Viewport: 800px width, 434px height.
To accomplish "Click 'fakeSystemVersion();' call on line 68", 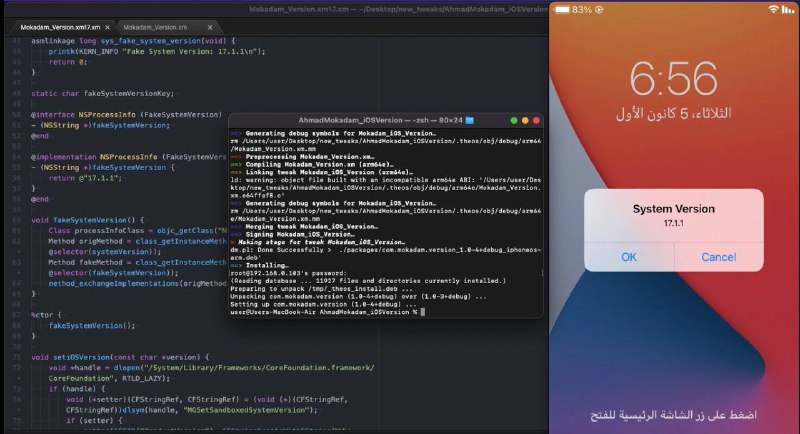I will tap(92, 325).
